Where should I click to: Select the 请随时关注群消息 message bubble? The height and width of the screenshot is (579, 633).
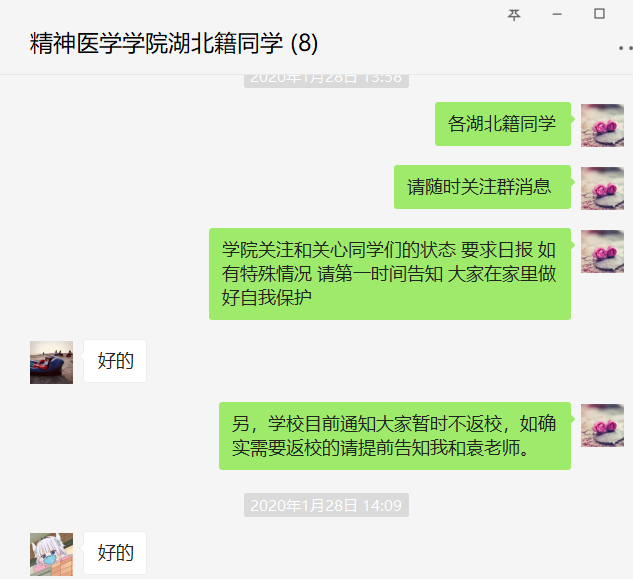click(482, 187)
